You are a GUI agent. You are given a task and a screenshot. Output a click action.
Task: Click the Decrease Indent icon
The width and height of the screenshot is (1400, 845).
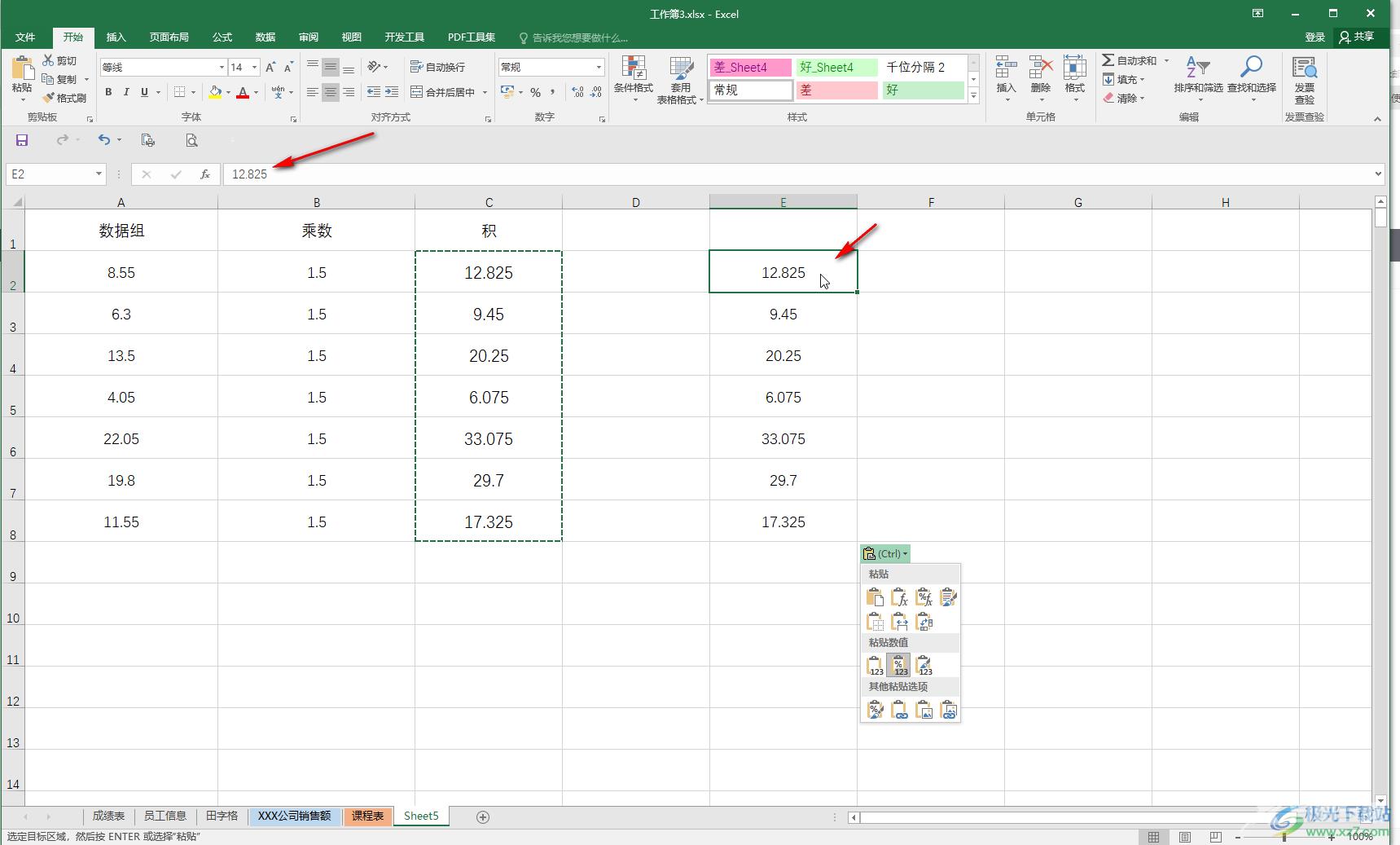[x=374, y=92]
